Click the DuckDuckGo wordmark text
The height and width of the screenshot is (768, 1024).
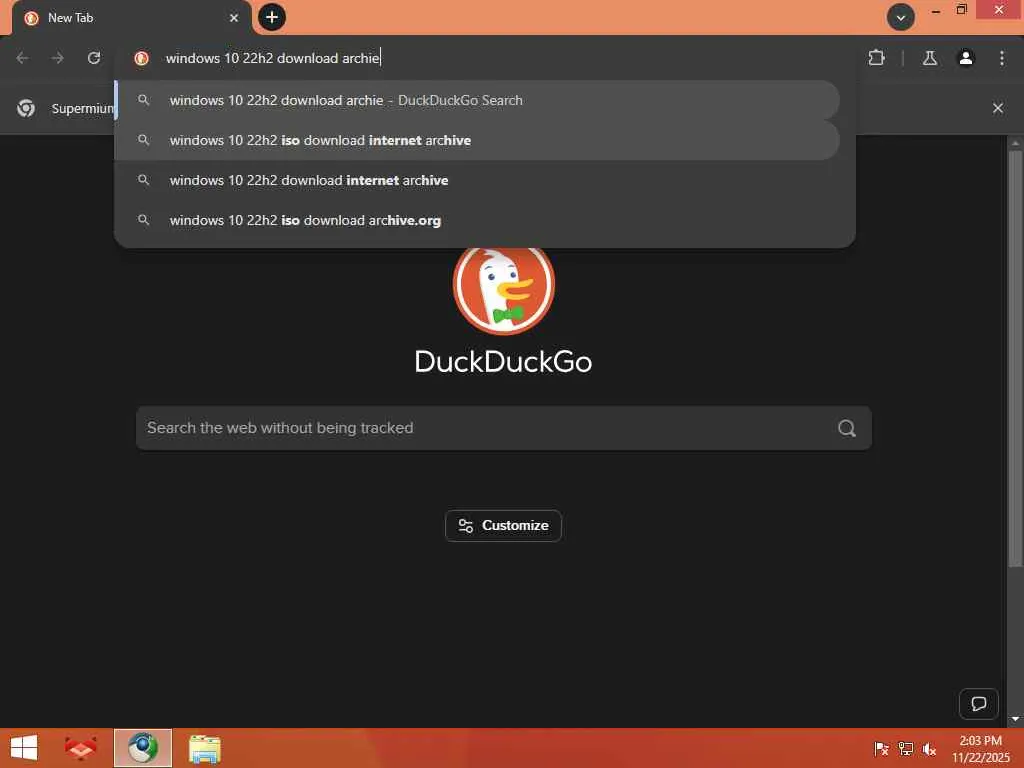[504, 362]
